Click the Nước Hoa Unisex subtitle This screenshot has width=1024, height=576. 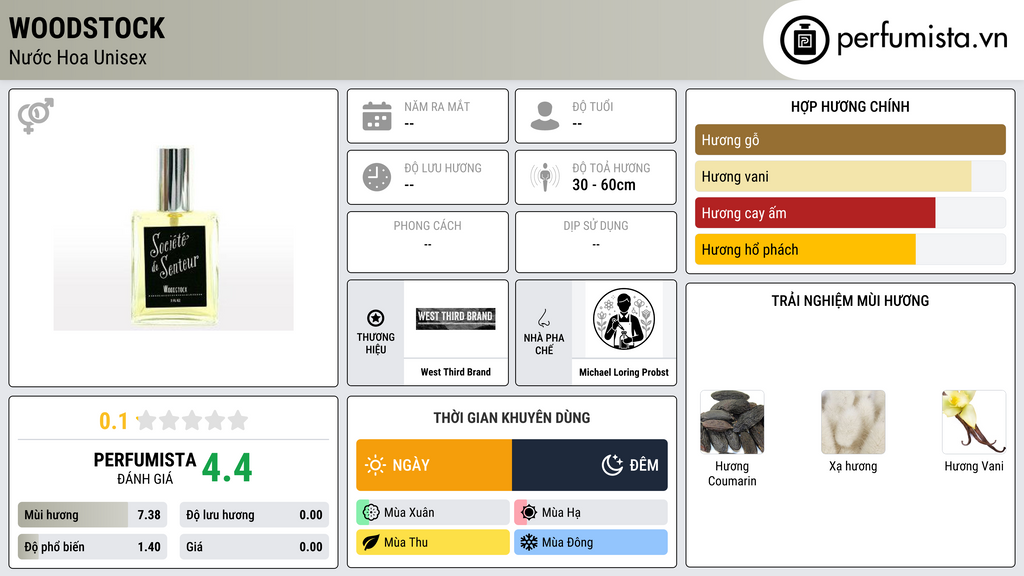pos(78,57)
